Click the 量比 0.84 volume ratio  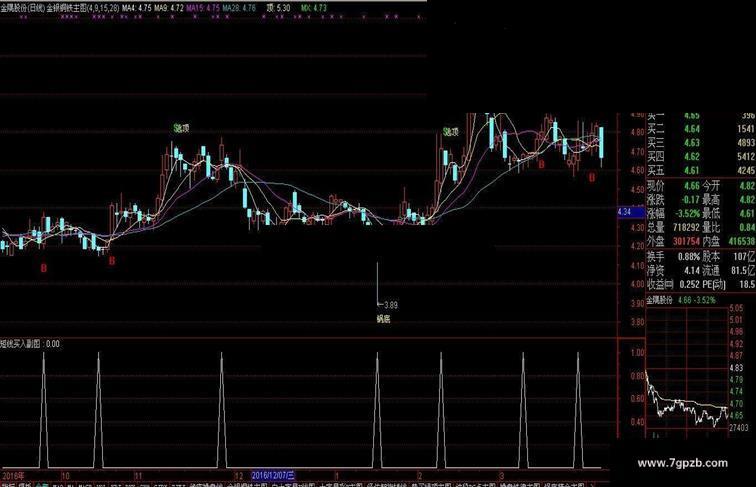(x=747, y=227)
